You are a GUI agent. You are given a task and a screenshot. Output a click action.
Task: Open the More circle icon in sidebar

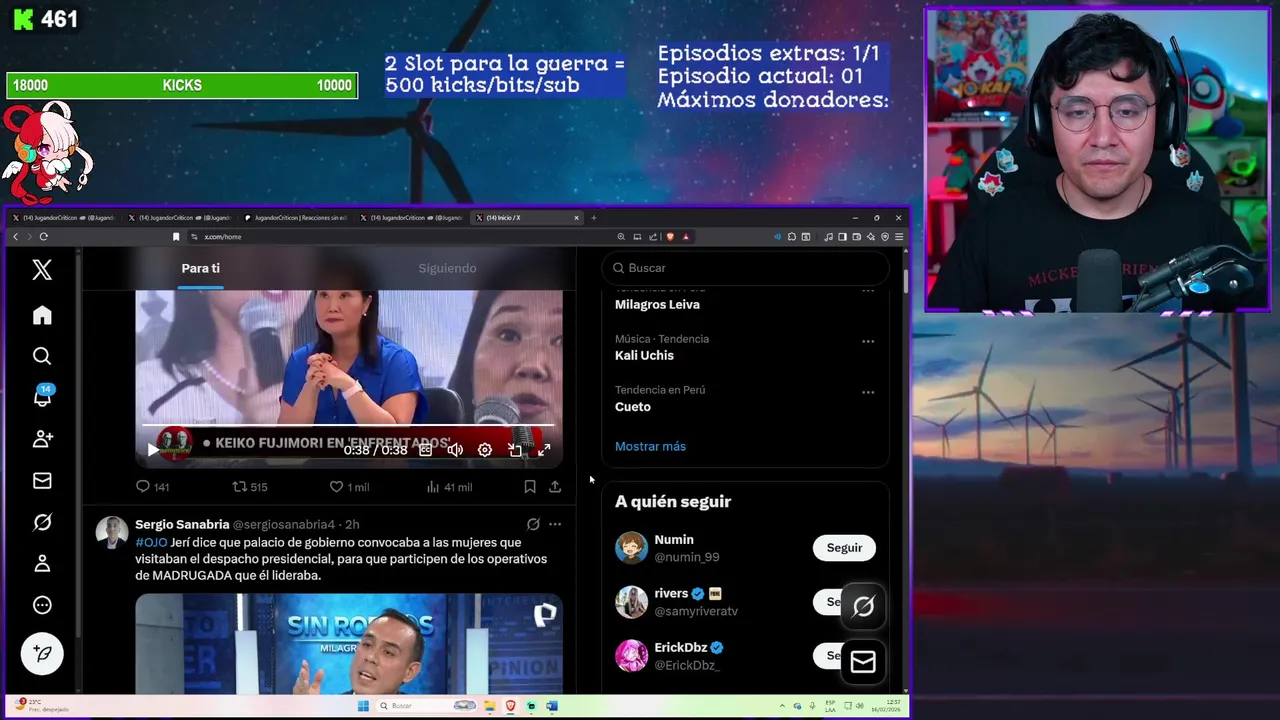pos(42,605)
